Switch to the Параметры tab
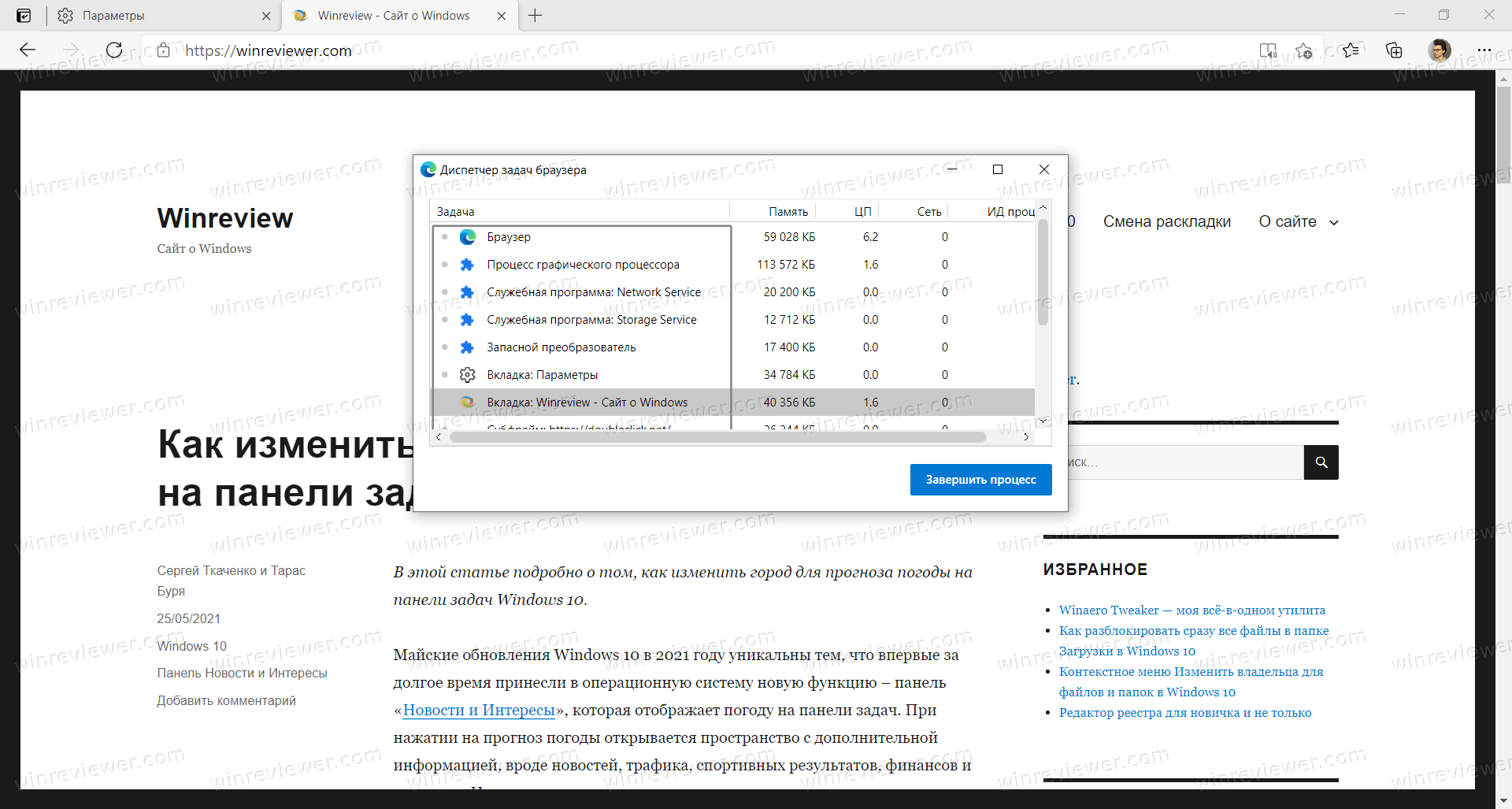1512x809 pixels. click(163, 16)
